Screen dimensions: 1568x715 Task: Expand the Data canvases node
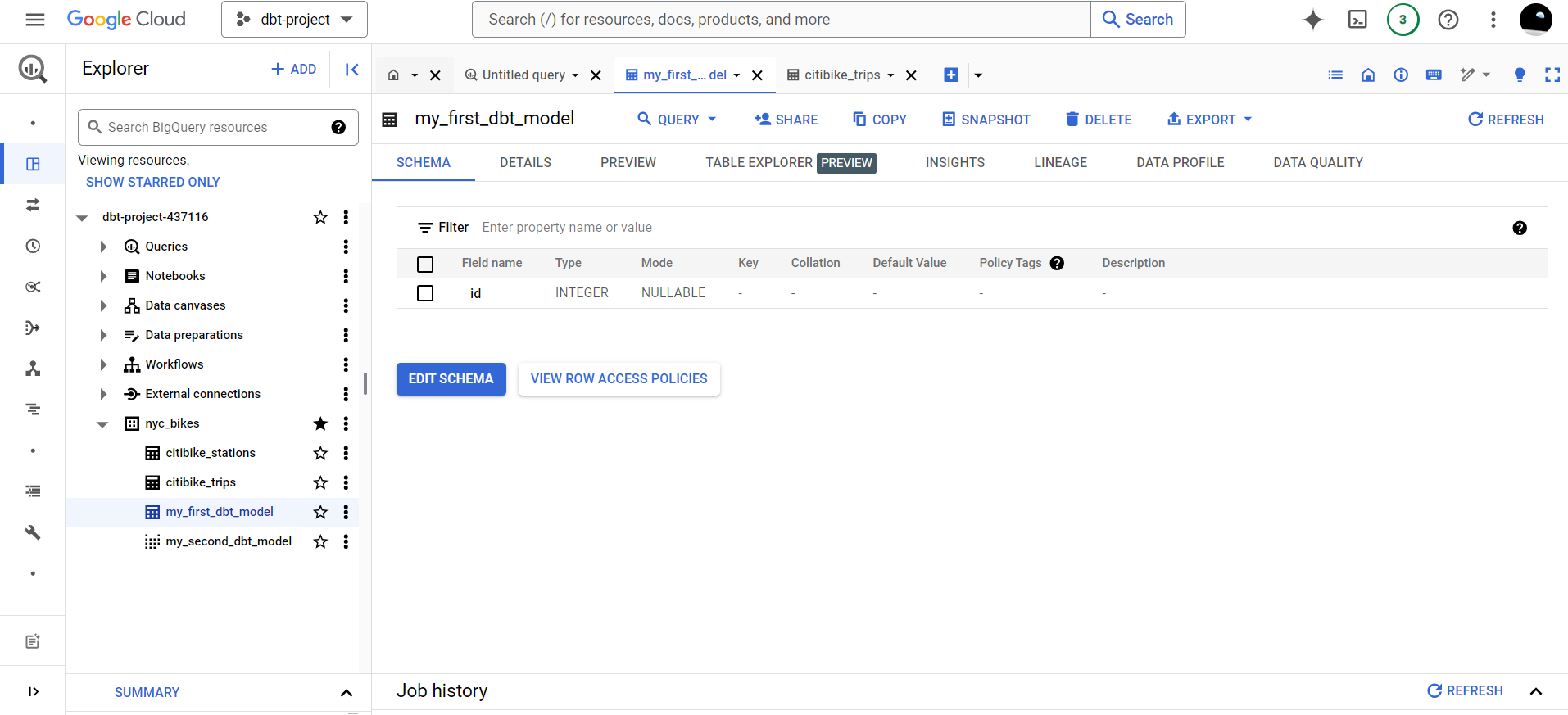tap(103, 305)
